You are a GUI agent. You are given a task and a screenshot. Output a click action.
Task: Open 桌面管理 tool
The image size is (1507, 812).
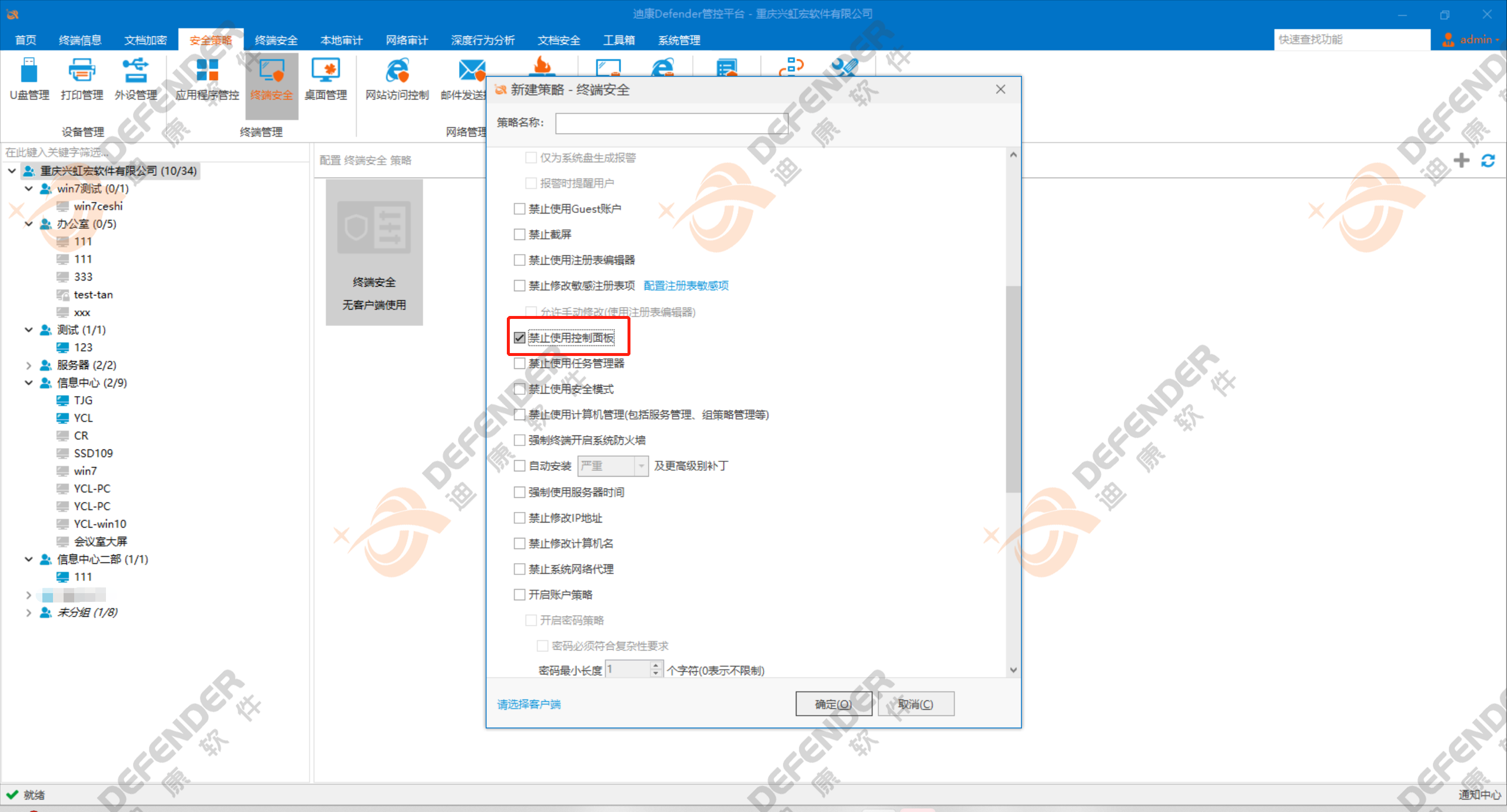point(326,79)
